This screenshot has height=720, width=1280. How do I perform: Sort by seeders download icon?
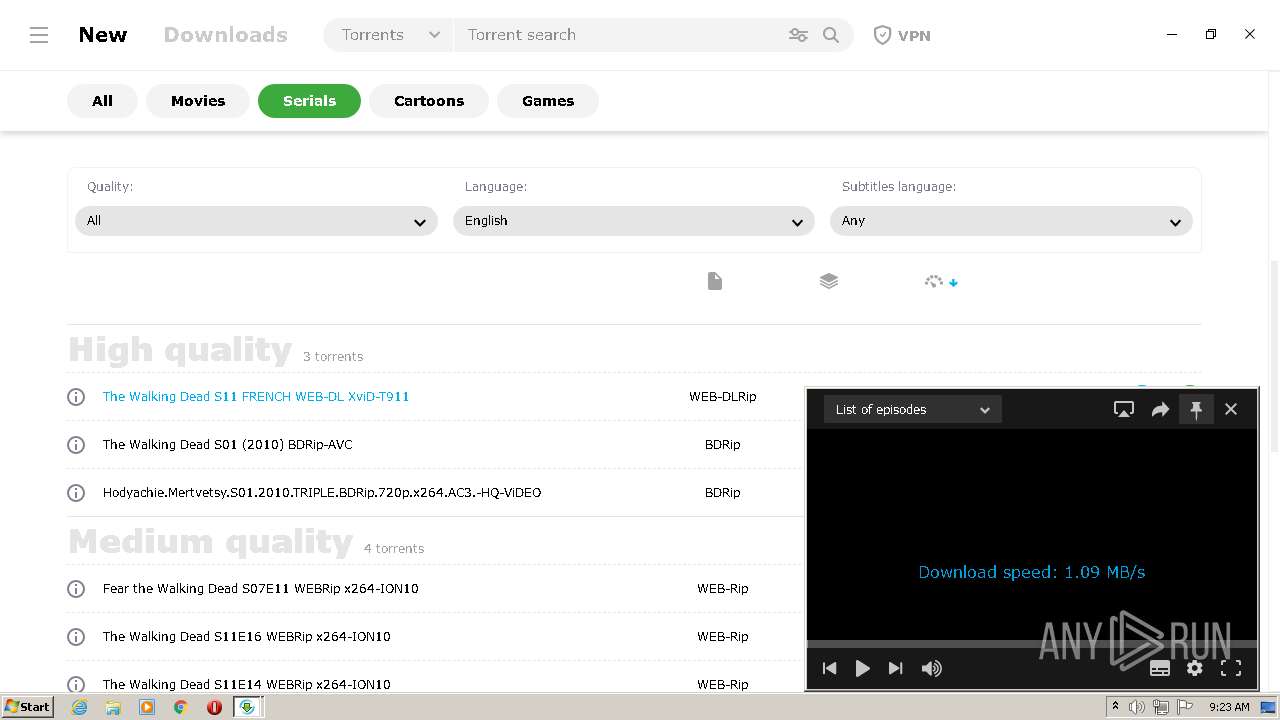(x=941, y=282)
